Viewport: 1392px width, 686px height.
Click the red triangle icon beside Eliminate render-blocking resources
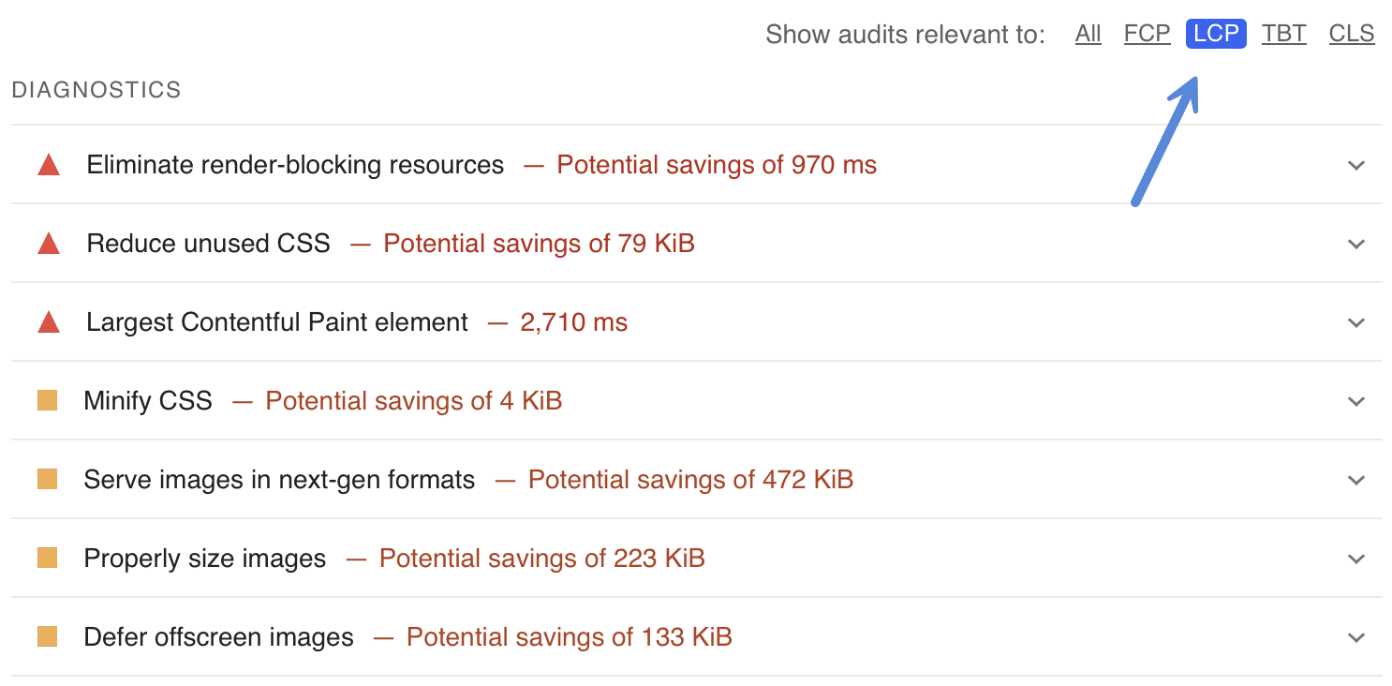(47, 164)
